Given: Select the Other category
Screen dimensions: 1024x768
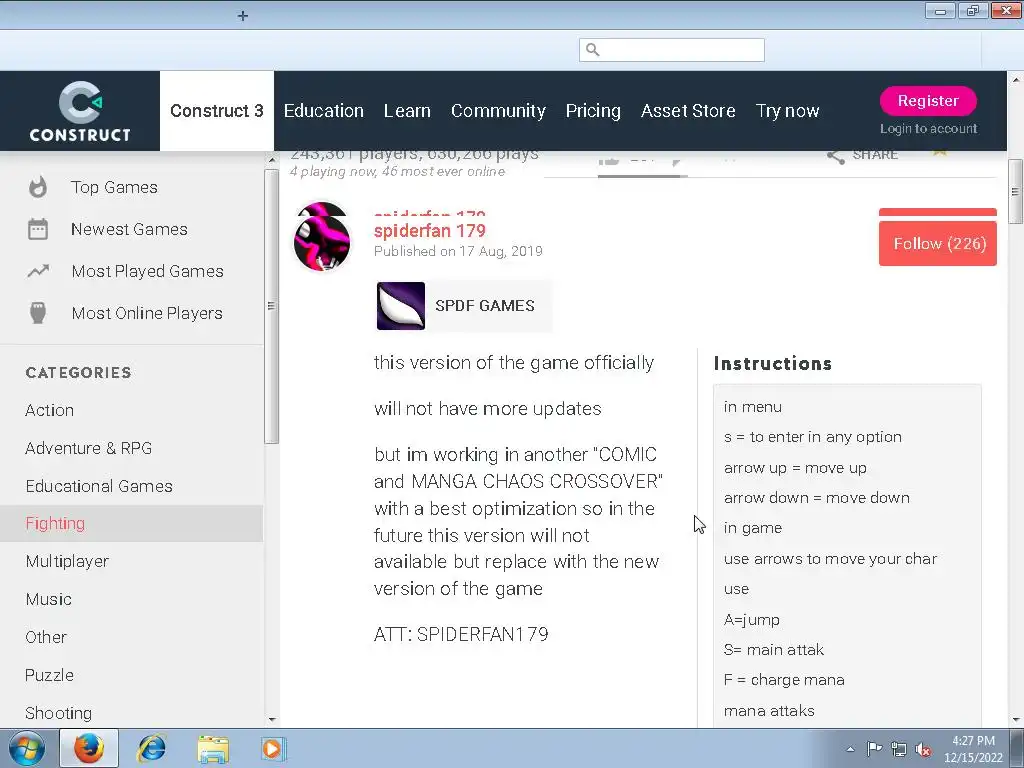Looking at the screenshot, I should pyautogui.click(x=46, y=637).
